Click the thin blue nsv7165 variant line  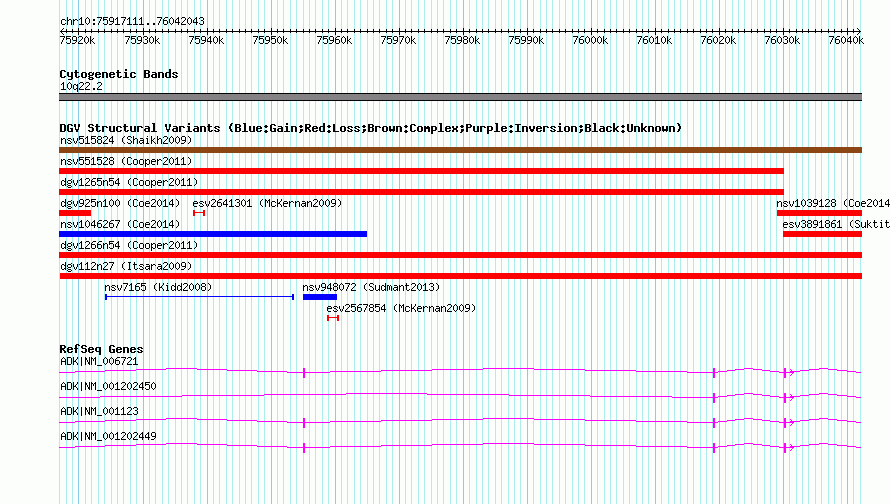199,297
